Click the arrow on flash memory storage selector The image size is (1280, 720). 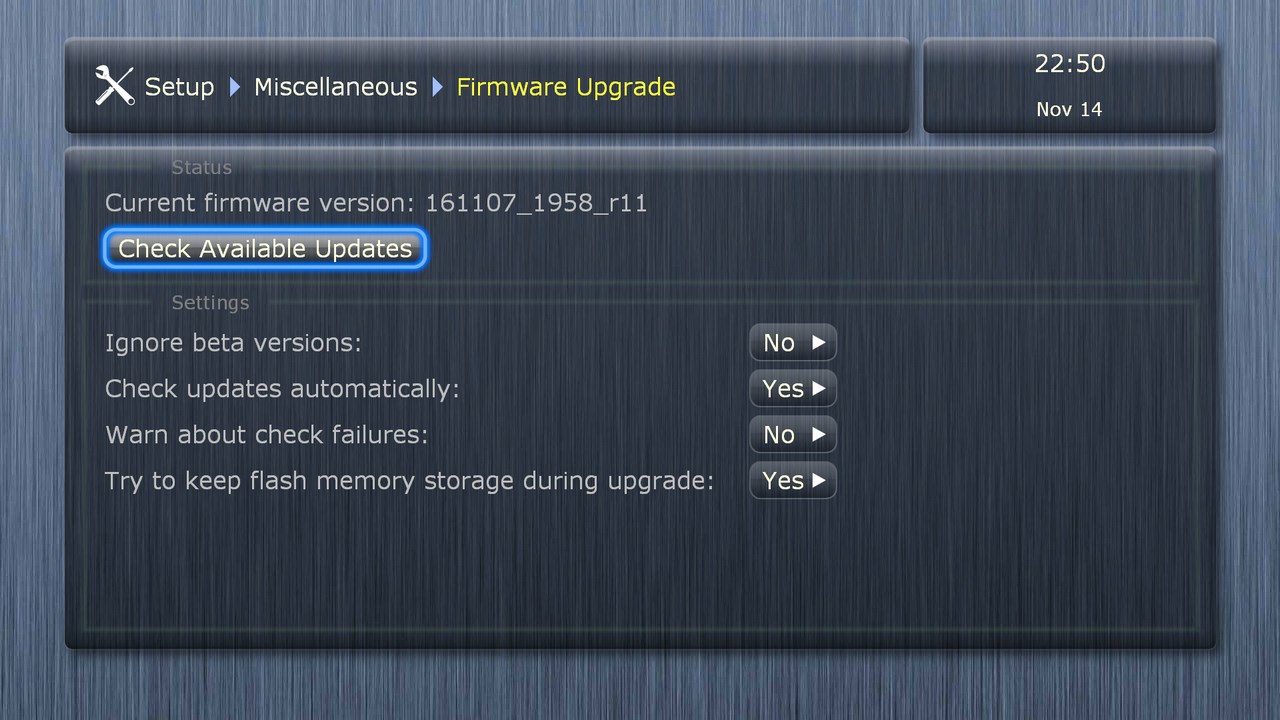pos(819,480)
